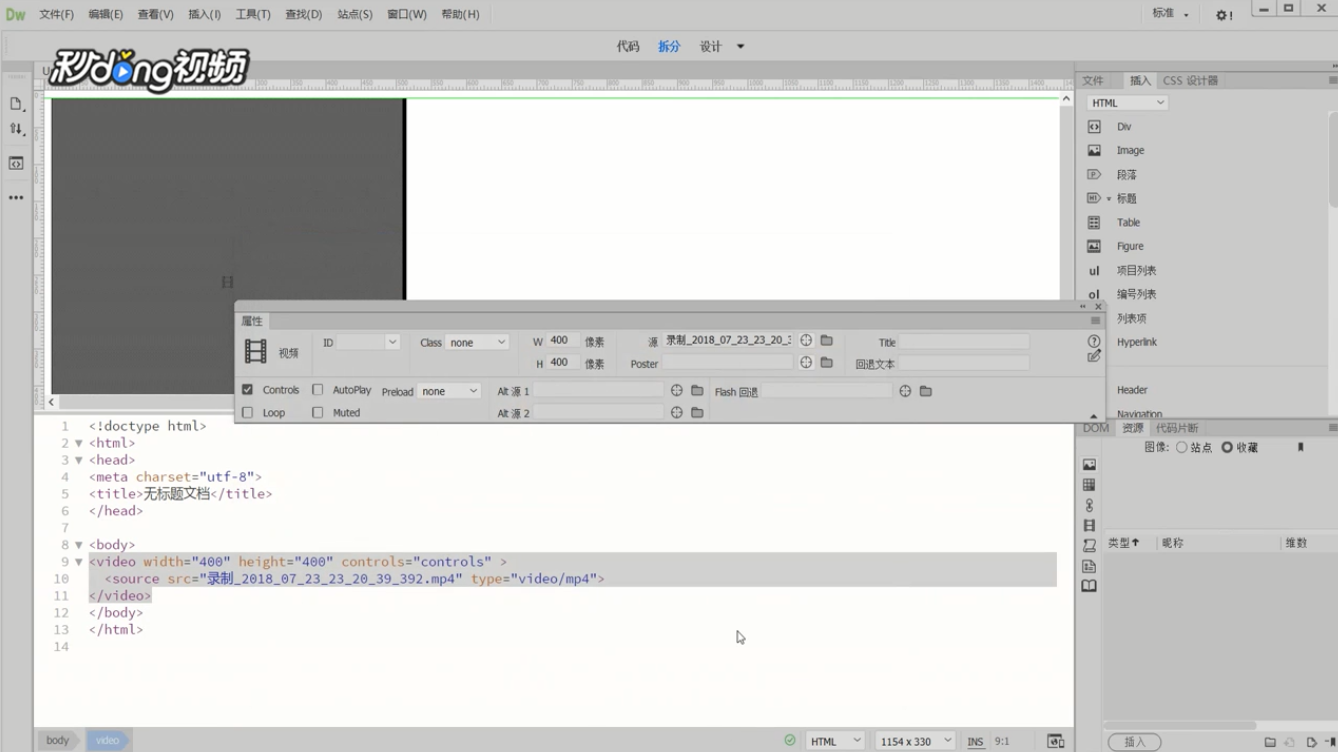Open the help icon in Properties panel
Viewport: 1338px width, 752px height.
coord(1094,341)
